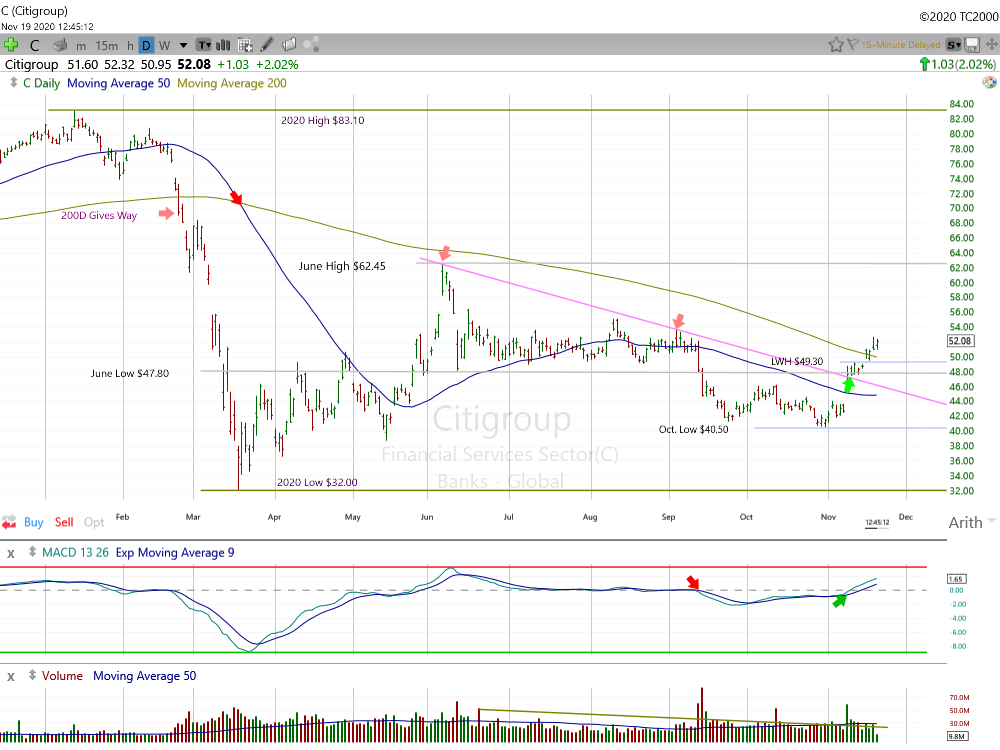1000x750 pixels.
Task: Click the 2020 Low $32.00 annotation
Action: coord(317,482)
